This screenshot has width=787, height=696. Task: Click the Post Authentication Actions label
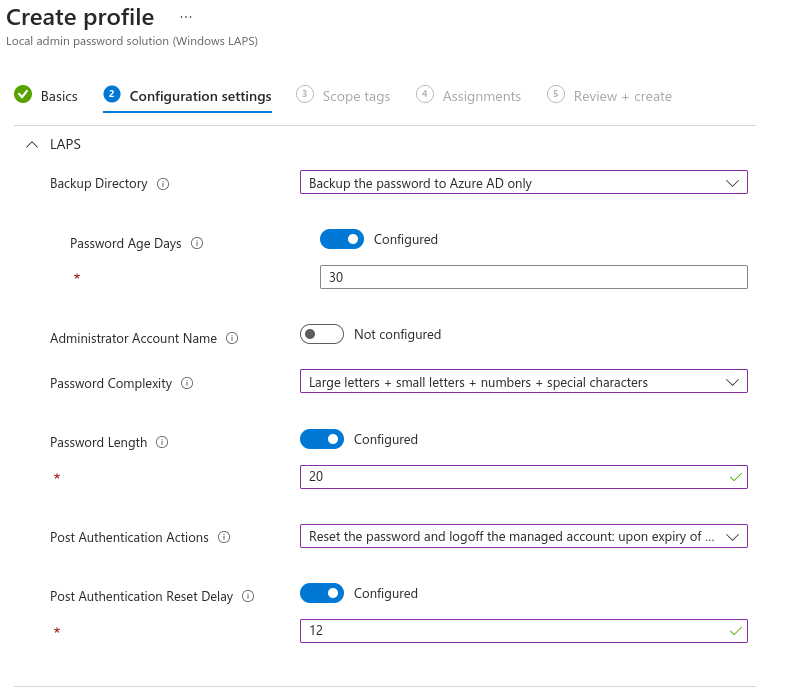(x=129, y=537)
